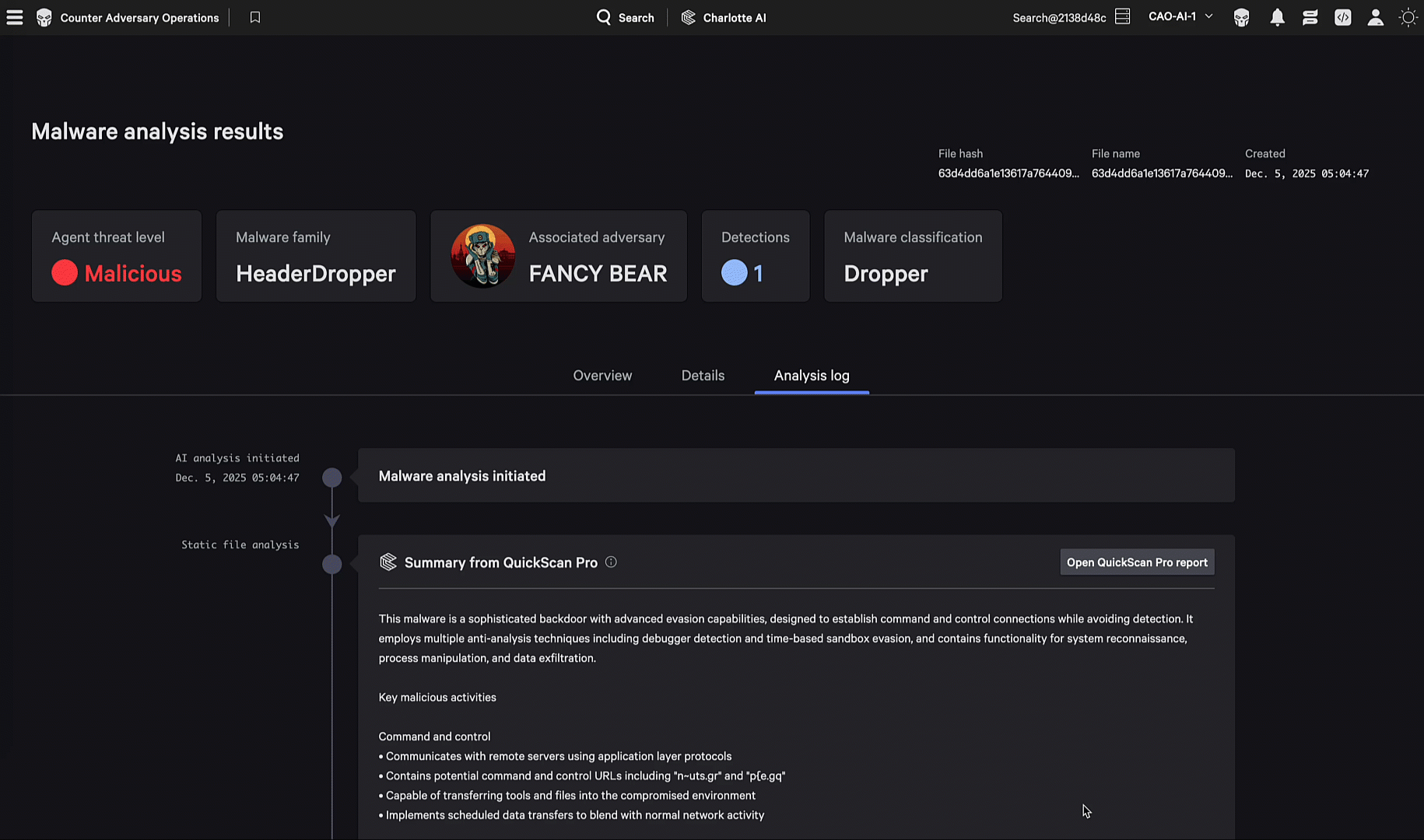The height and width of the screenshot is (840, 1424).
Task: Click Open QuickScan Pro report button
Action: pos(1137,562)
